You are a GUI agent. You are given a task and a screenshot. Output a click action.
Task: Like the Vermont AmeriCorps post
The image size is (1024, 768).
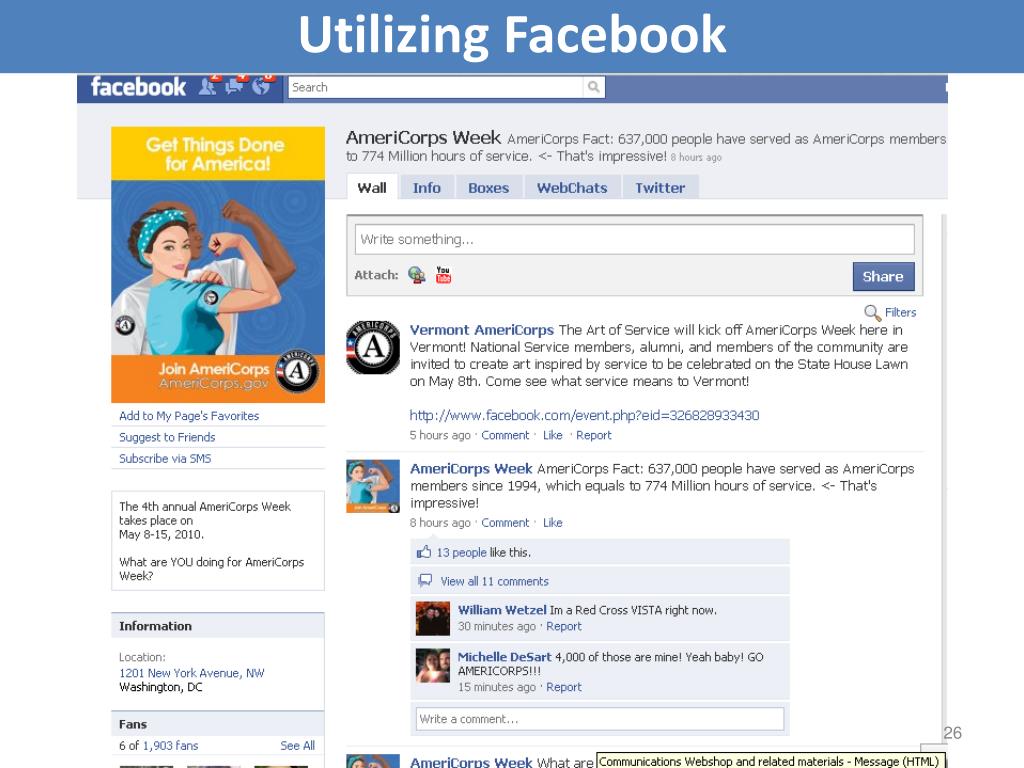[x=552, y=436]
